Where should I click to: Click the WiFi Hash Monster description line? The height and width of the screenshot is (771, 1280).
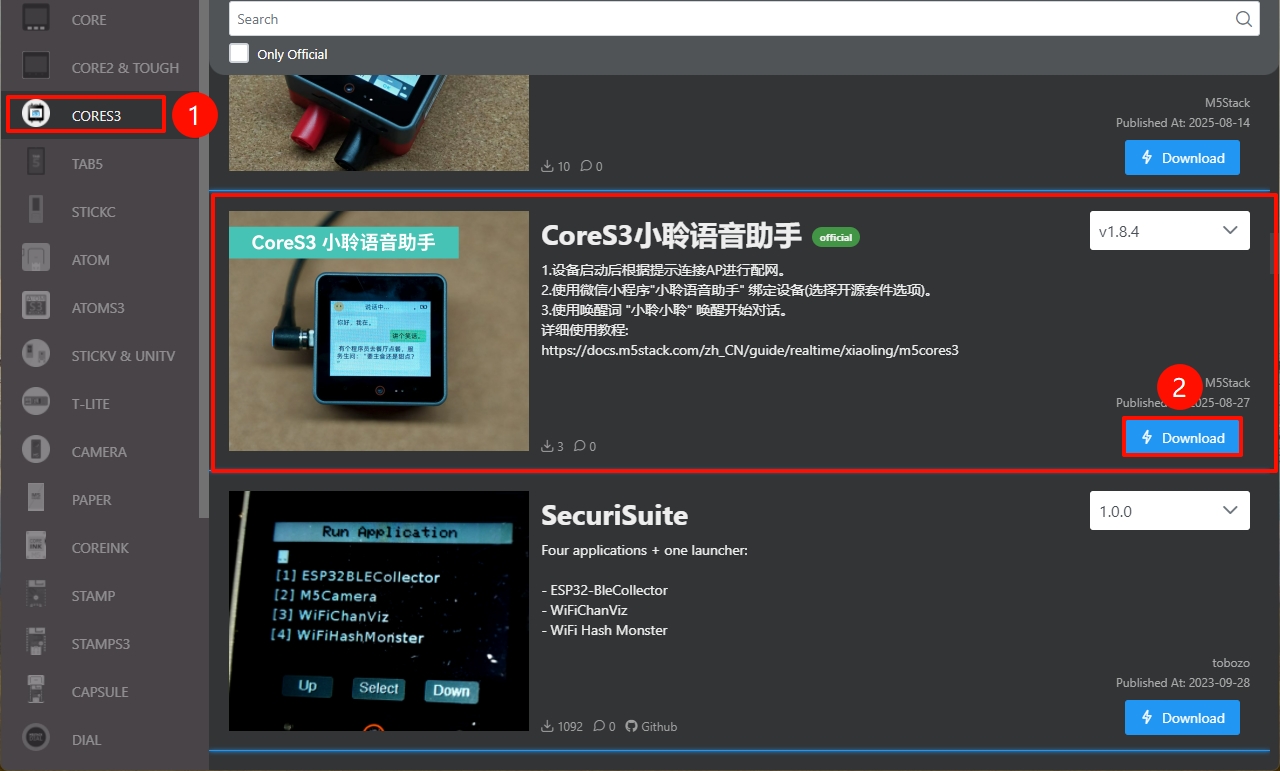coord(604,630)
